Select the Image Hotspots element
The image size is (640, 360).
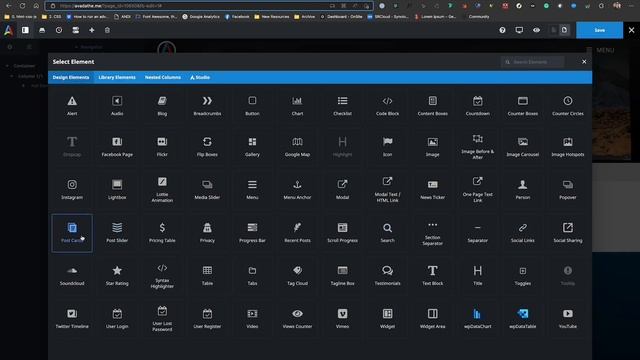click(568, 147)
